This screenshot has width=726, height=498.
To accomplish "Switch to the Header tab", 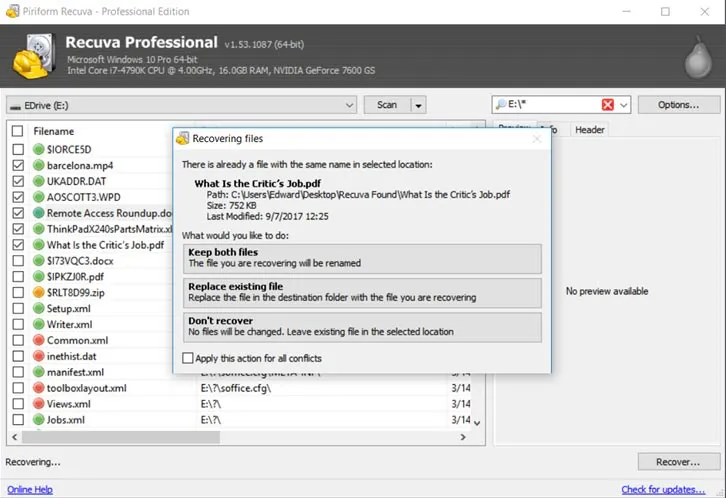I will (x=589, y=130).
